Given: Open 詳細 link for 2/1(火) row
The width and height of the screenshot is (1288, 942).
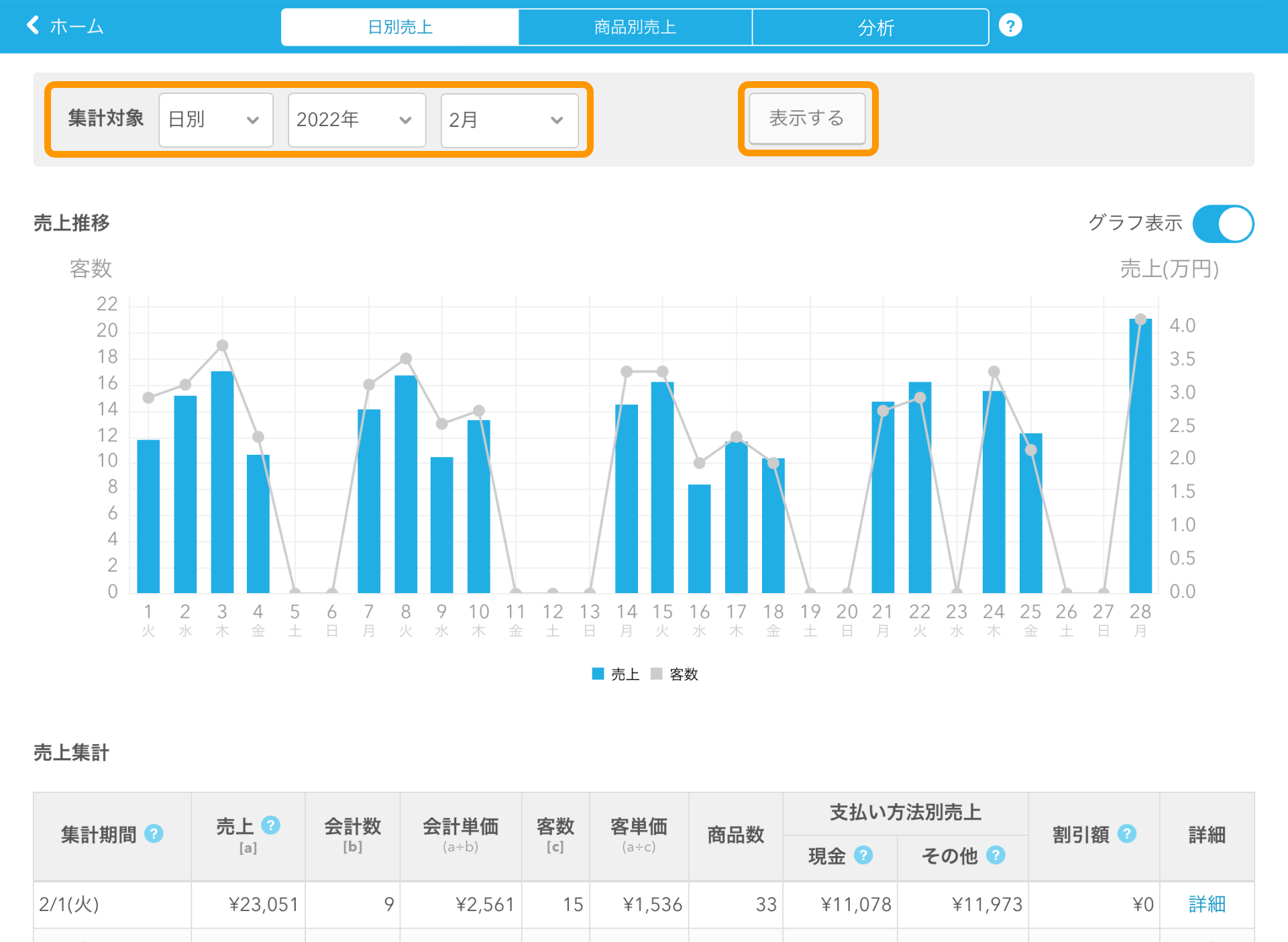Looking at the screenshot, I should tap(1207, 904).
